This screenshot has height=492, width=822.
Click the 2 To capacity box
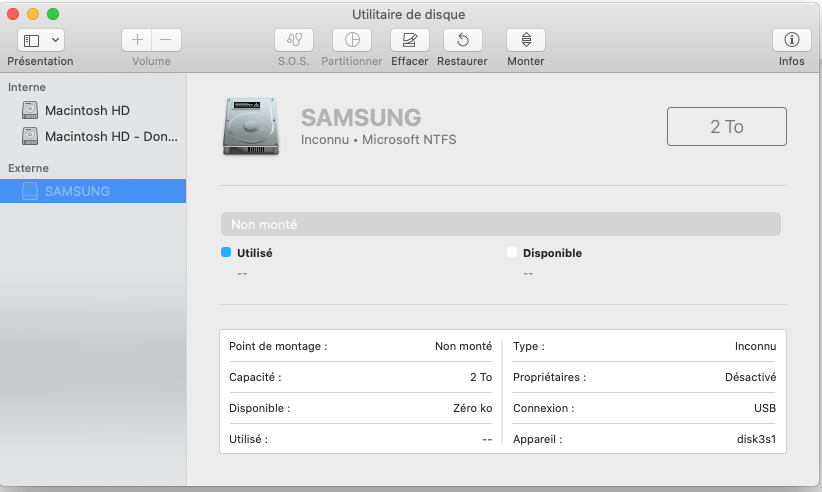click(x=726, y=127)
